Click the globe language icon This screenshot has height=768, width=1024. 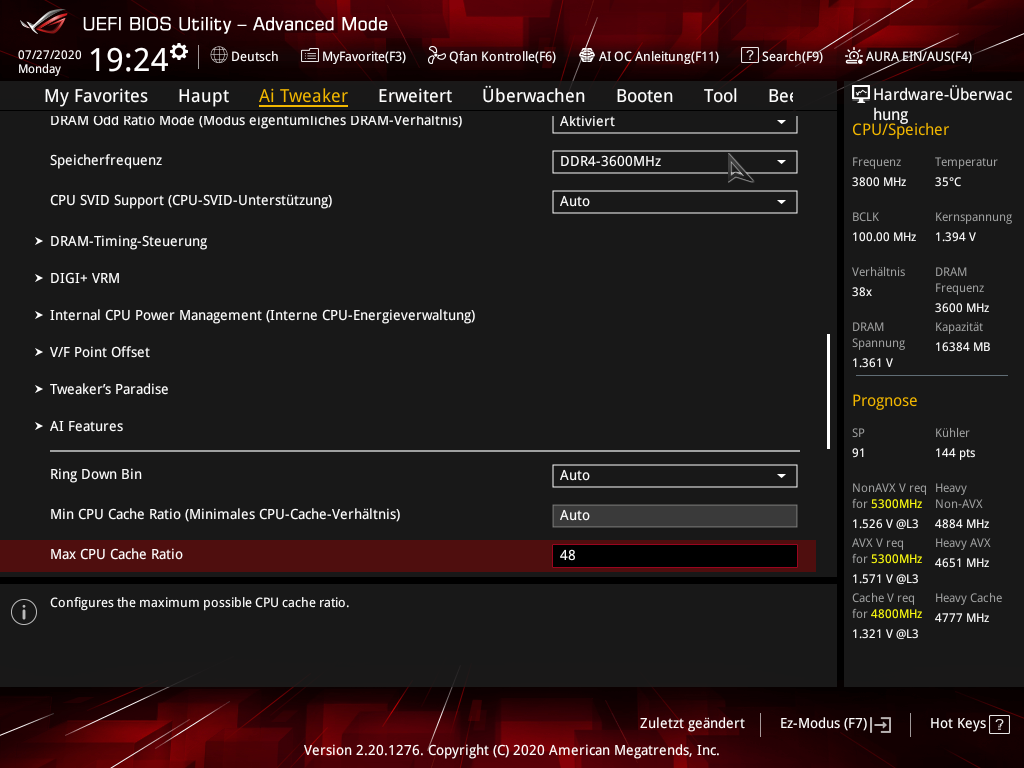(219, 56)
